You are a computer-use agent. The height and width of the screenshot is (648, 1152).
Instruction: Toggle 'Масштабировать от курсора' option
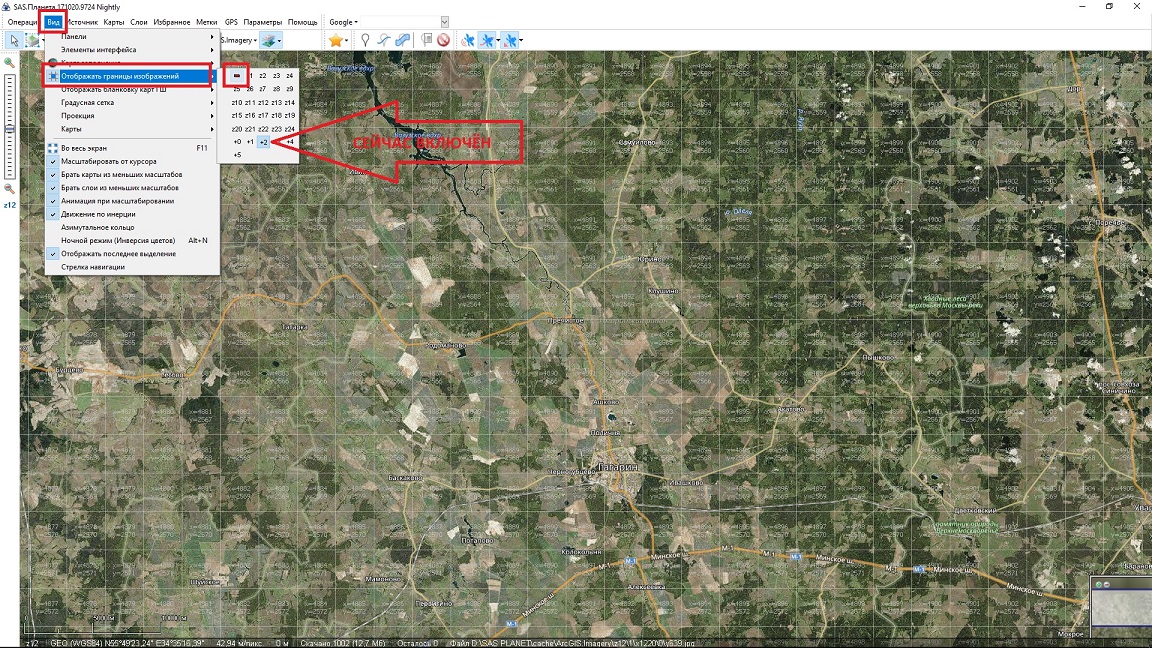[x=108, y=161]
